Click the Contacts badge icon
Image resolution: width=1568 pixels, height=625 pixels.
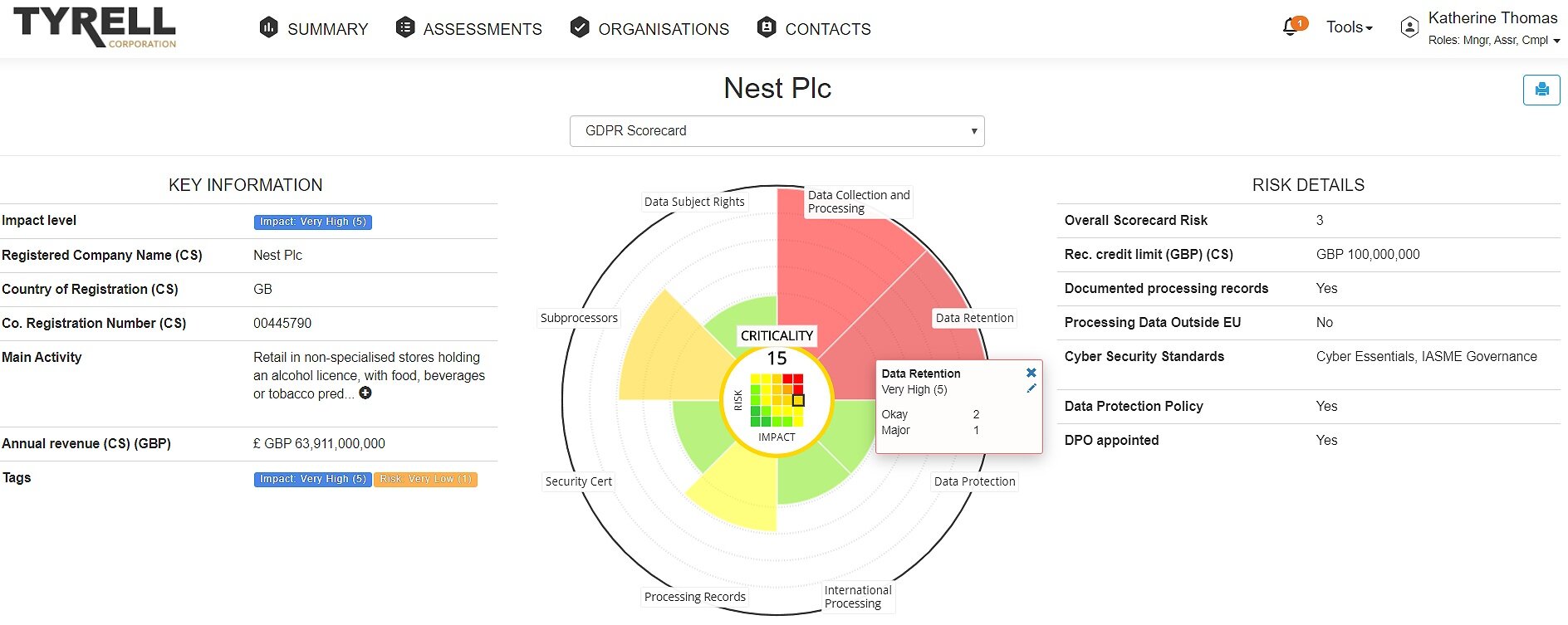(x=767, y=27)
